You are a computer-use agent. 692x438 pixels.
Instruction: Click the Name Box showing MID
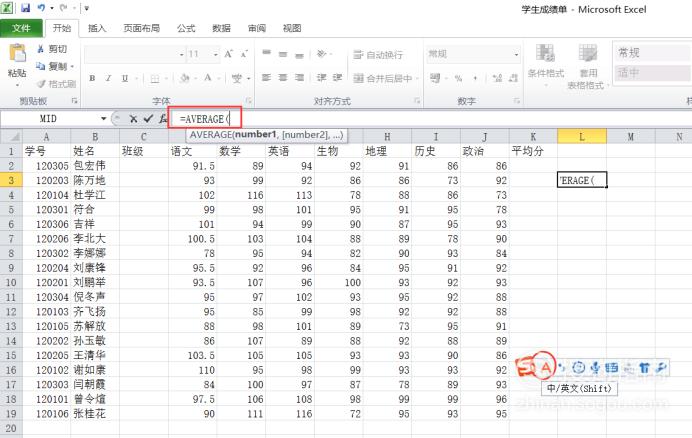pyautogui.click(x=50, y=118)
